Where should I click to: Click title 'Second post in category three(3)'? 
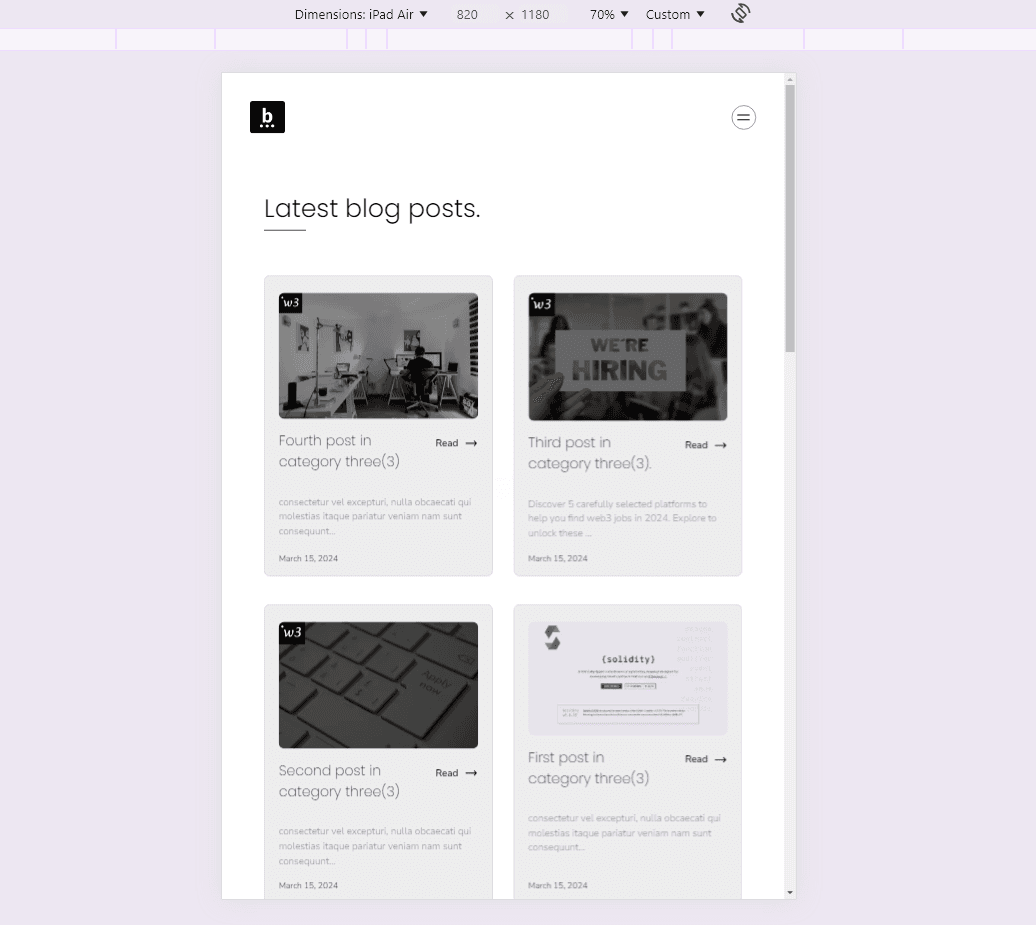pyautogui.click(x=339, y=780)
